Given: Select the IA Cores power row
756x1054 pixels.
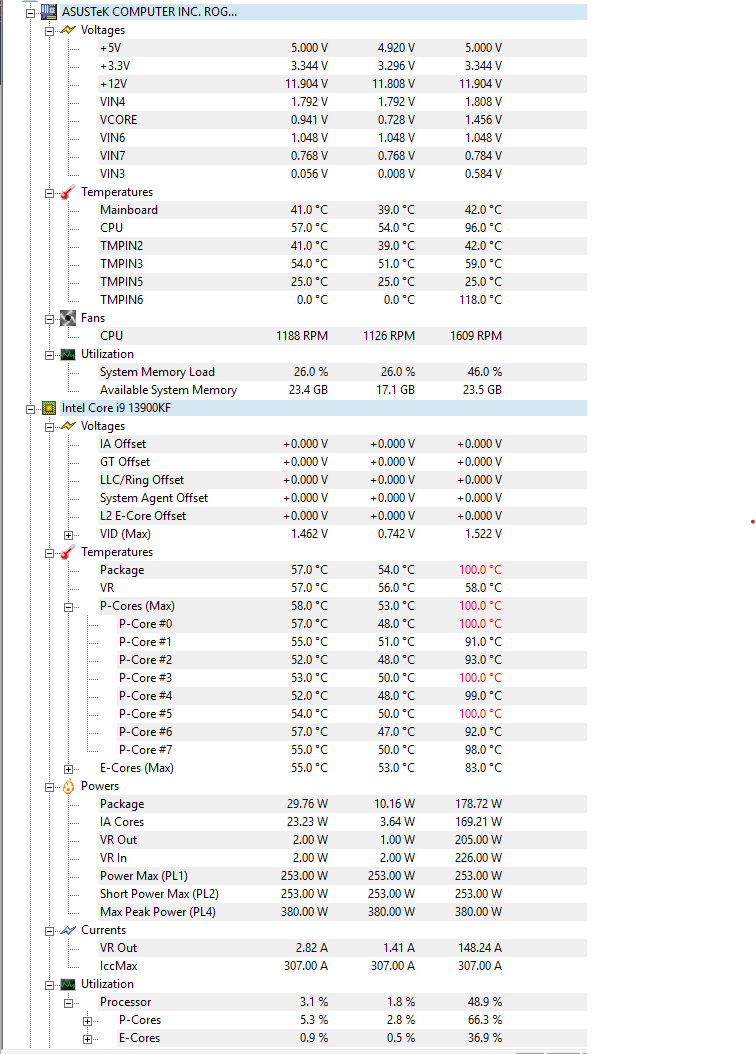Looking at the screenshot, I should [342, 821].
